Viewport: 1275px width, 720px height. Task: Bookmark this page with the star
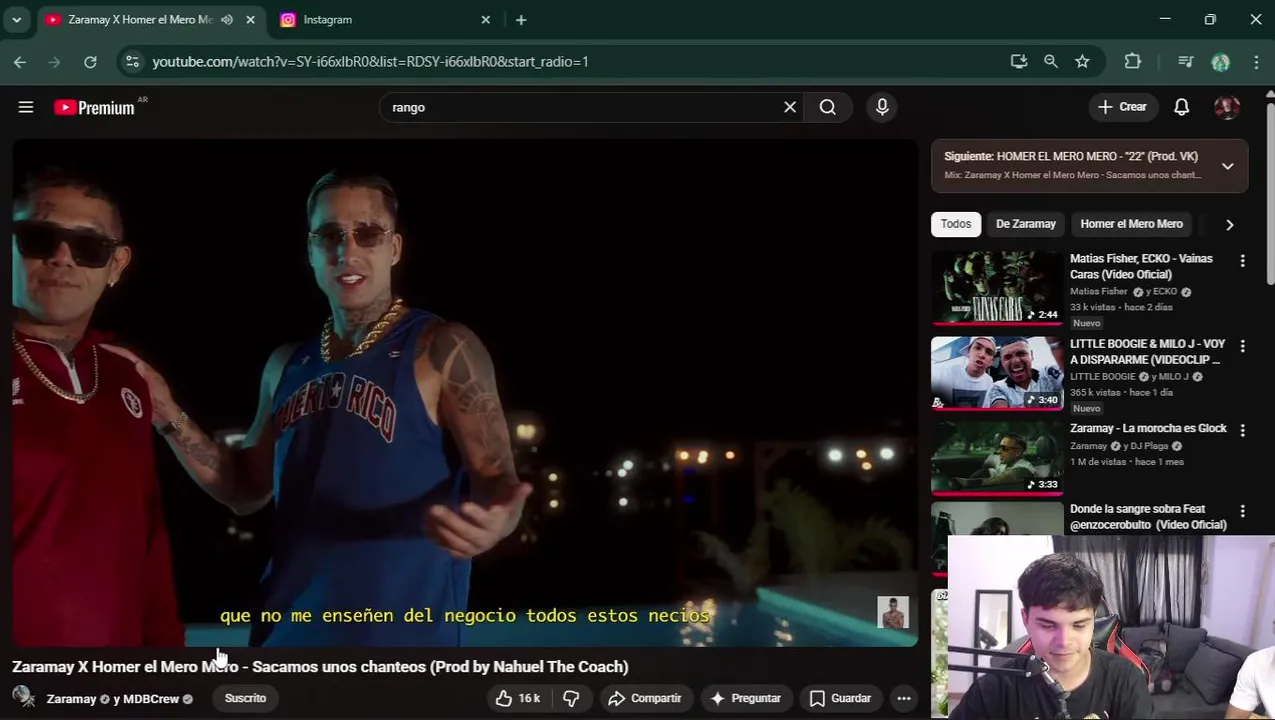click(1082, 62)
